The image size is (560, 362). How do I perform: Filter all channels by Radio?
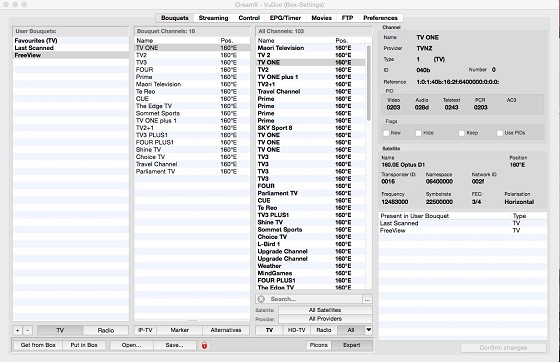tap(324, 330)
